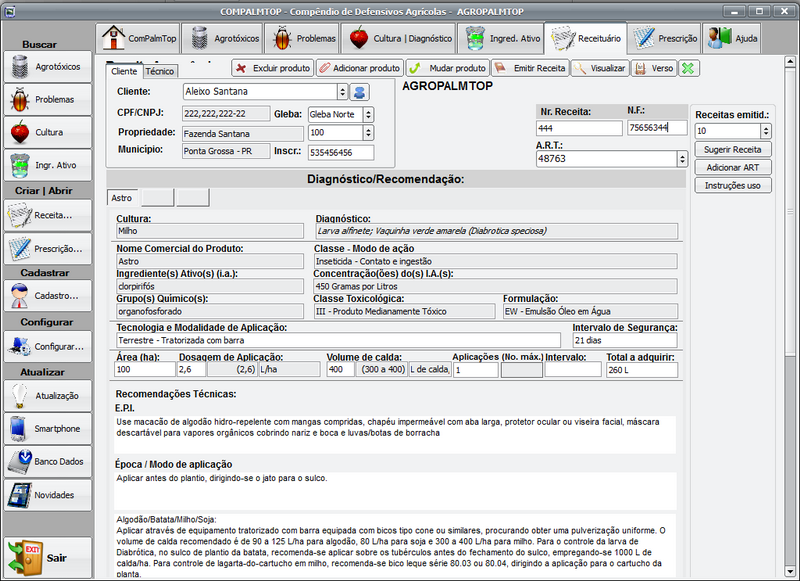Image resolution: width=800 pixels, height=581 pixels.
Task: Click the blue client icon beside Cliente
Action: (360, 92)
